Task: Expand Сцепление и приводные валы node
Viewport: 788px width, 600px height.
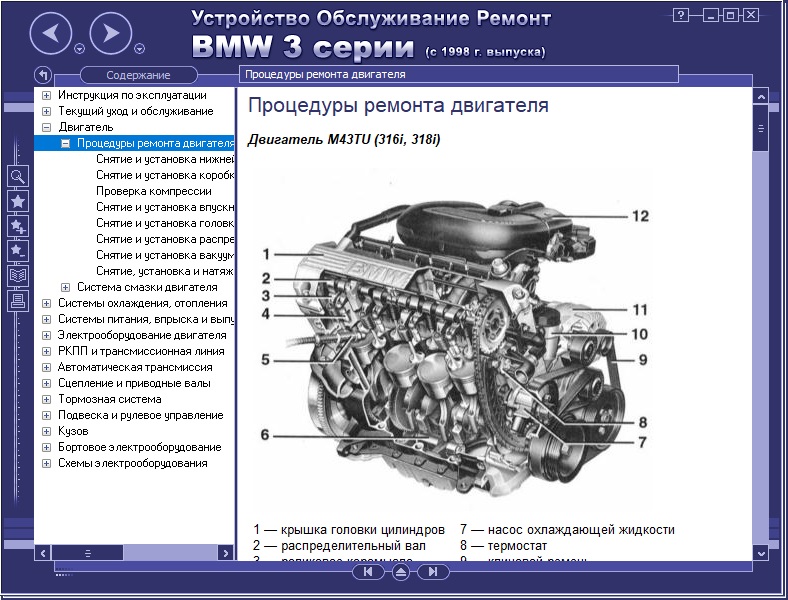Action: point(46,383)
